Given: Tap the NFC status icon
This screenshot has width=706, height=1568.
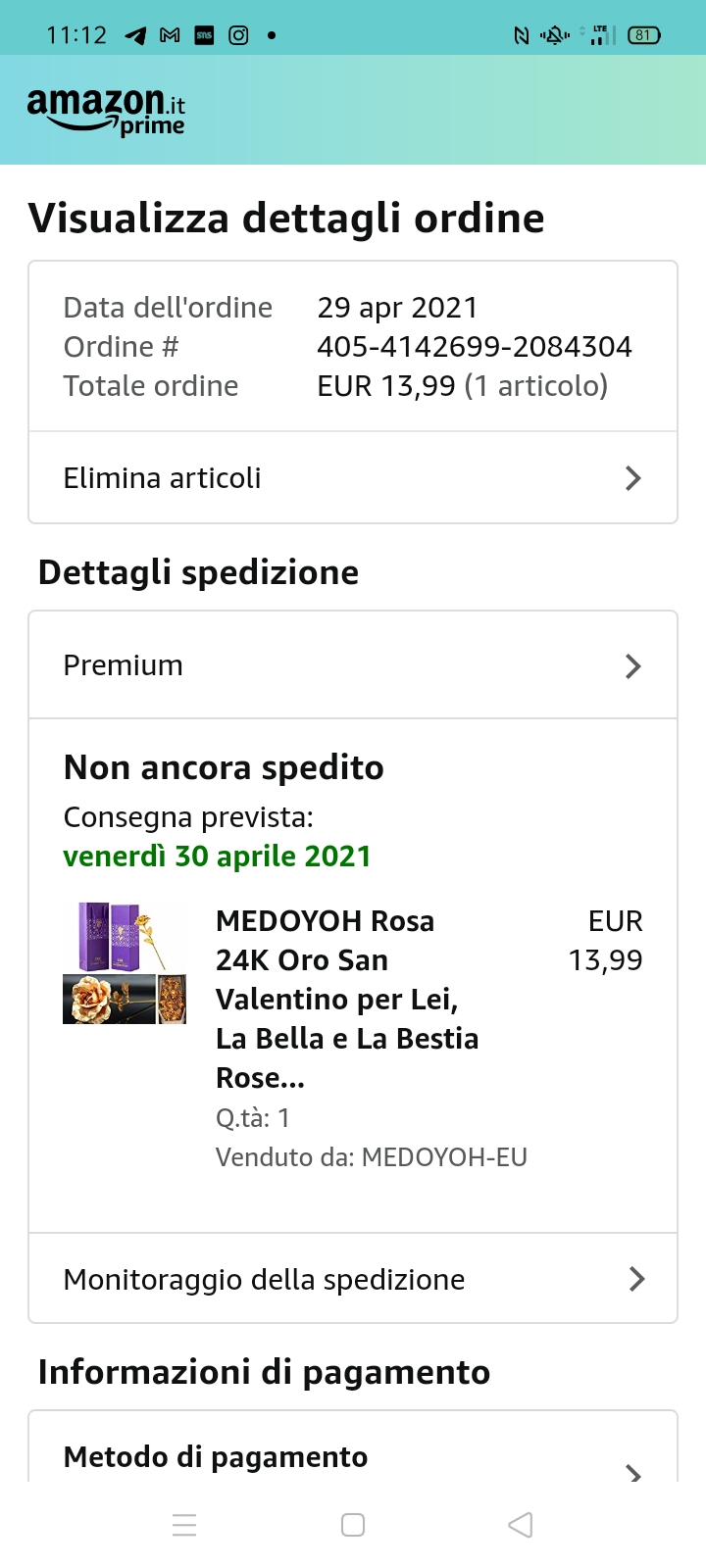Looking at the screenshot, I should coord(522,35).
